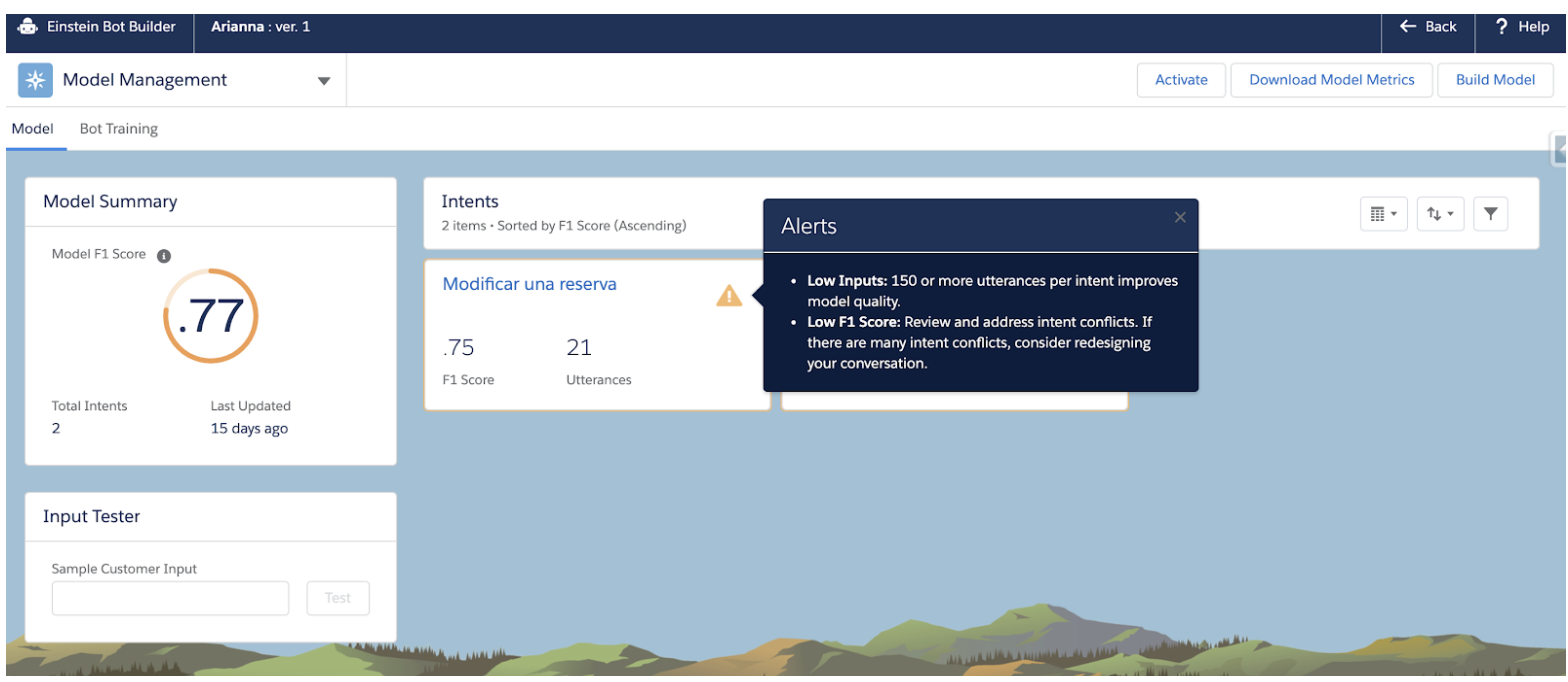Click the .77 F1 score circular gauge
1568x682 pixels.
point(210,316)
